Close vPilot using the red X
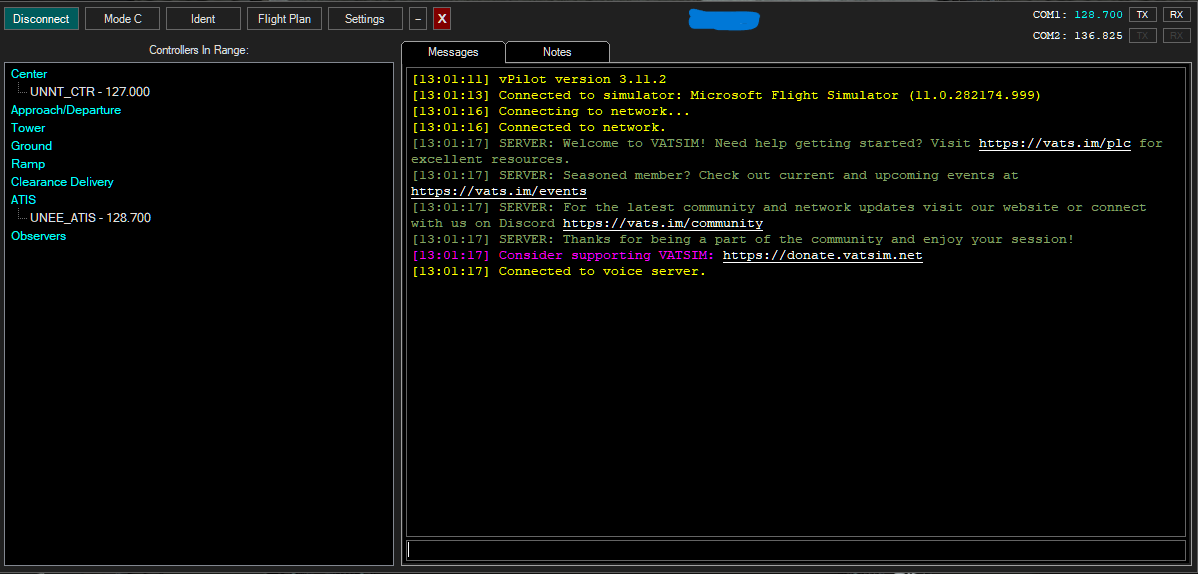Image resolution: width=1198 pixels, height=574 pixels. [441, 19]
